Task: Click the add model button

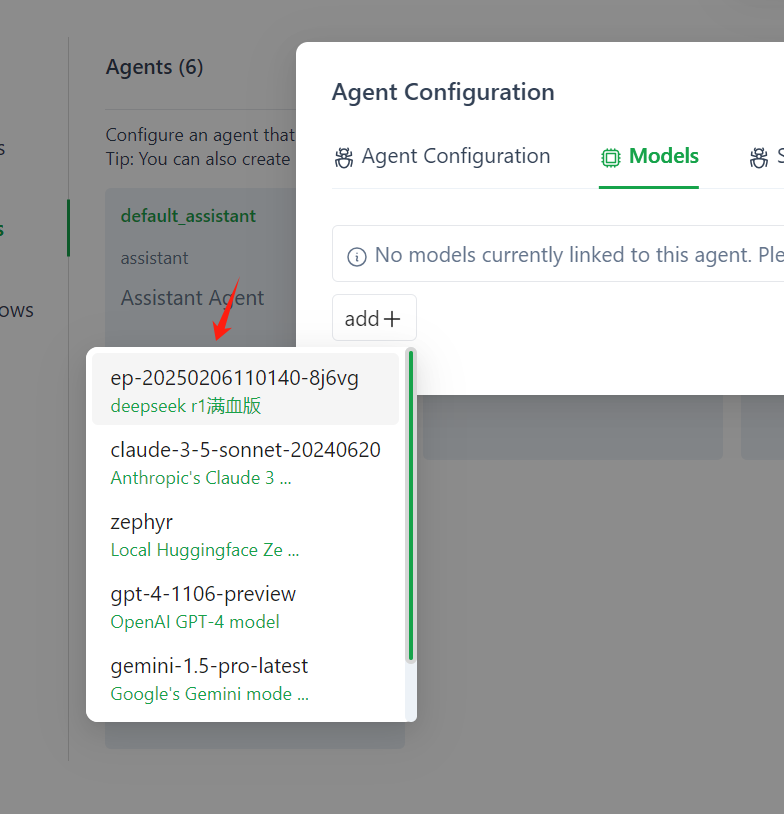Action: click(374, 318)
